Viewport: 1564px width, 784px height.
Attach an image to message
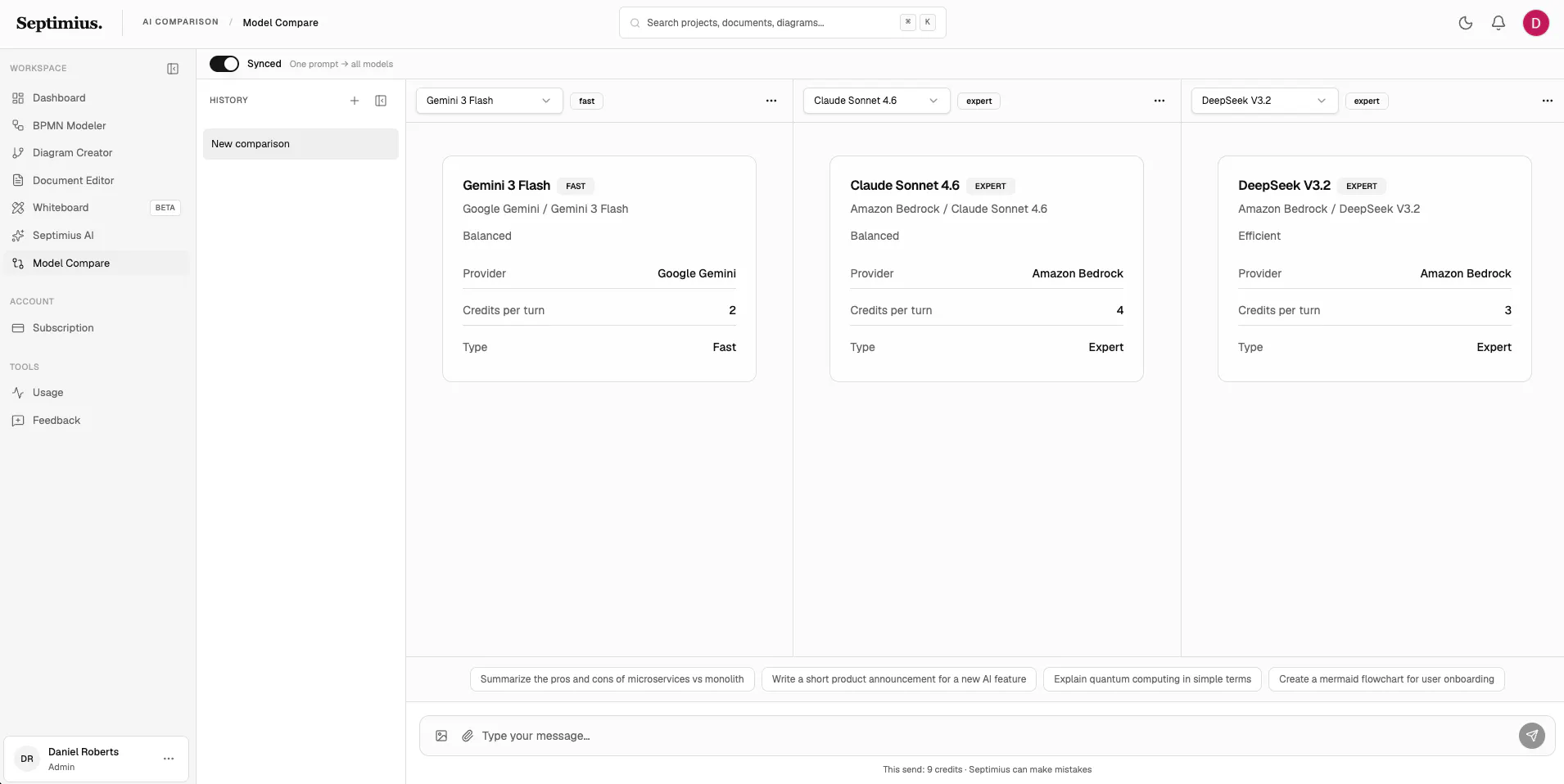441,736
